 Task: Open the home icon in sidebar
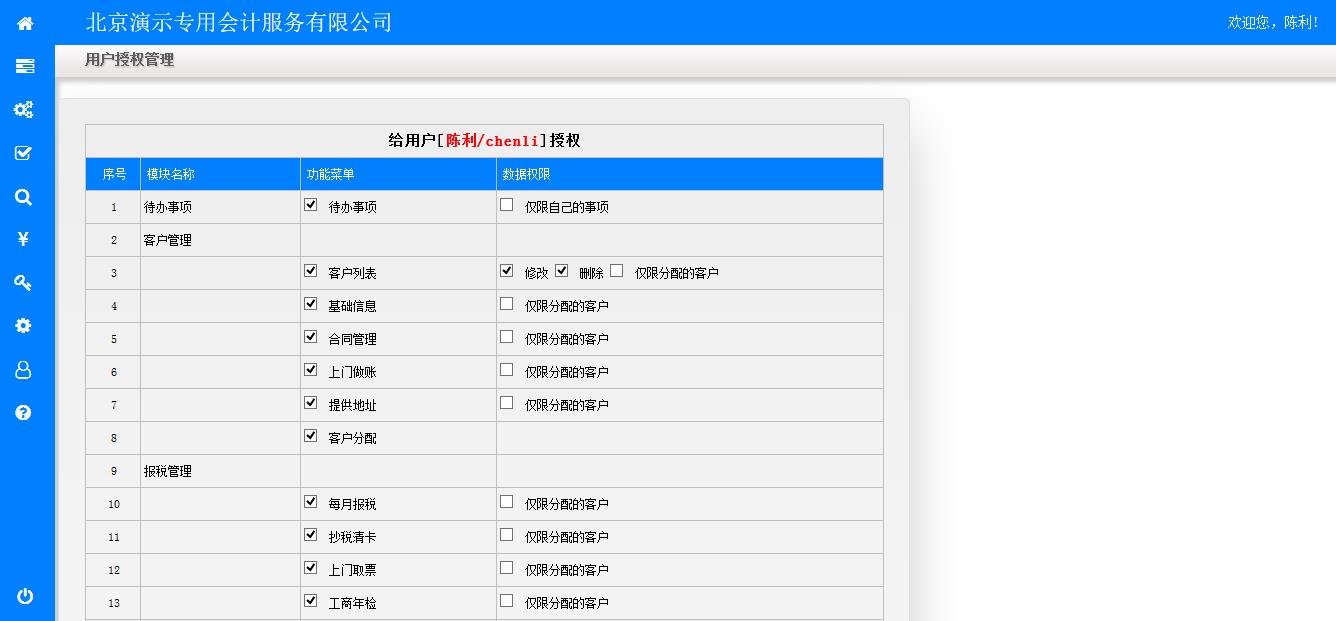pyautogui.click(x=25, y=23)
